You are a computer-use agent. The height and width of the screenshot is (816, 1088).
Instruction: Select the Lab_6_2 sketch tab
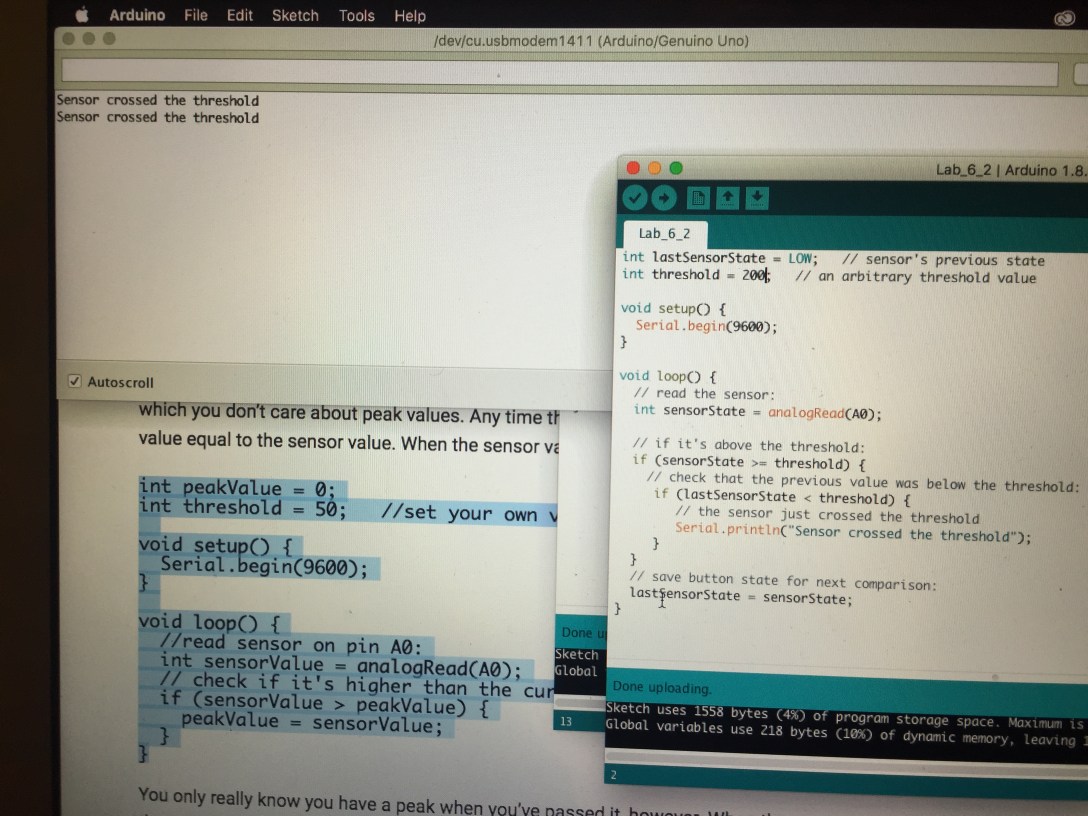664,234
